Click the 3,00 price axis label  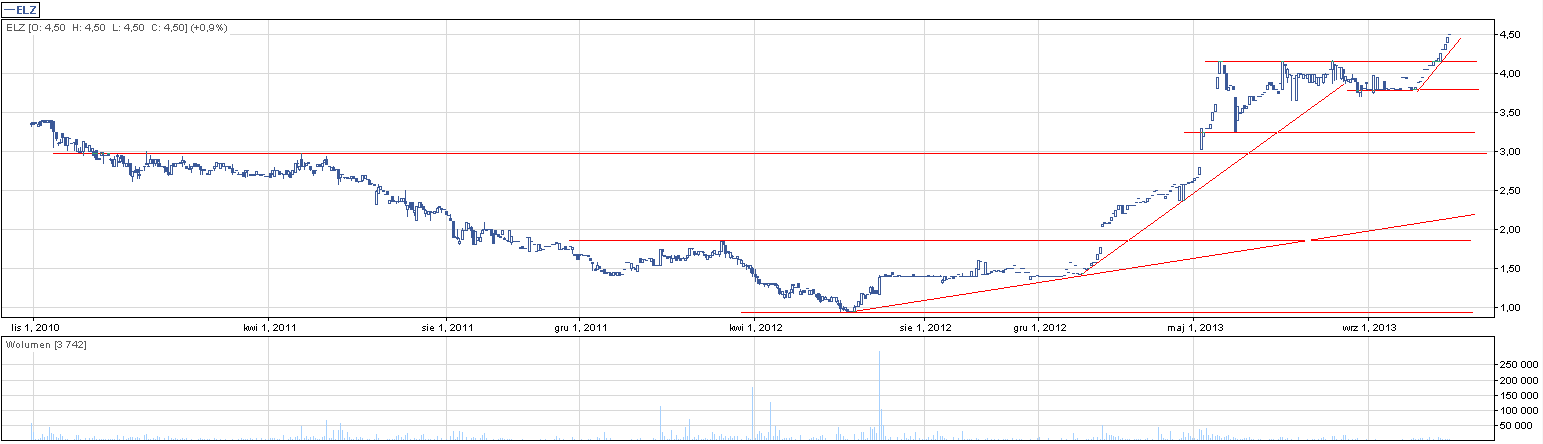pyautogui.click(x=1508, y=152)
